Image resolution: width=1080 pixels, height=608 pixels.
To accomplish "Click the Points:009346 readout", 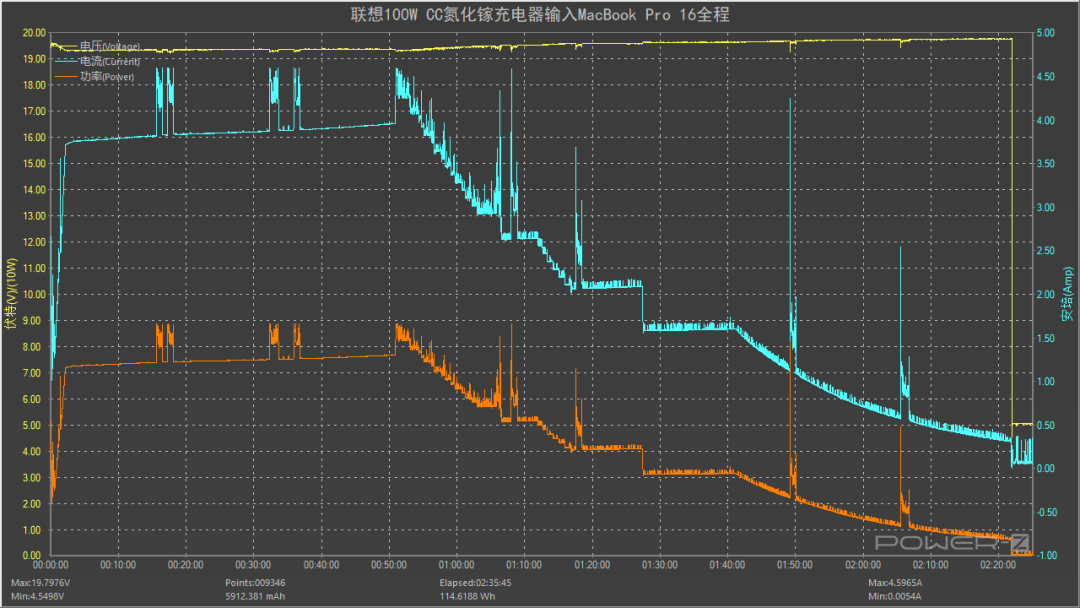I will pyautogui.click(x=255, y=583).
